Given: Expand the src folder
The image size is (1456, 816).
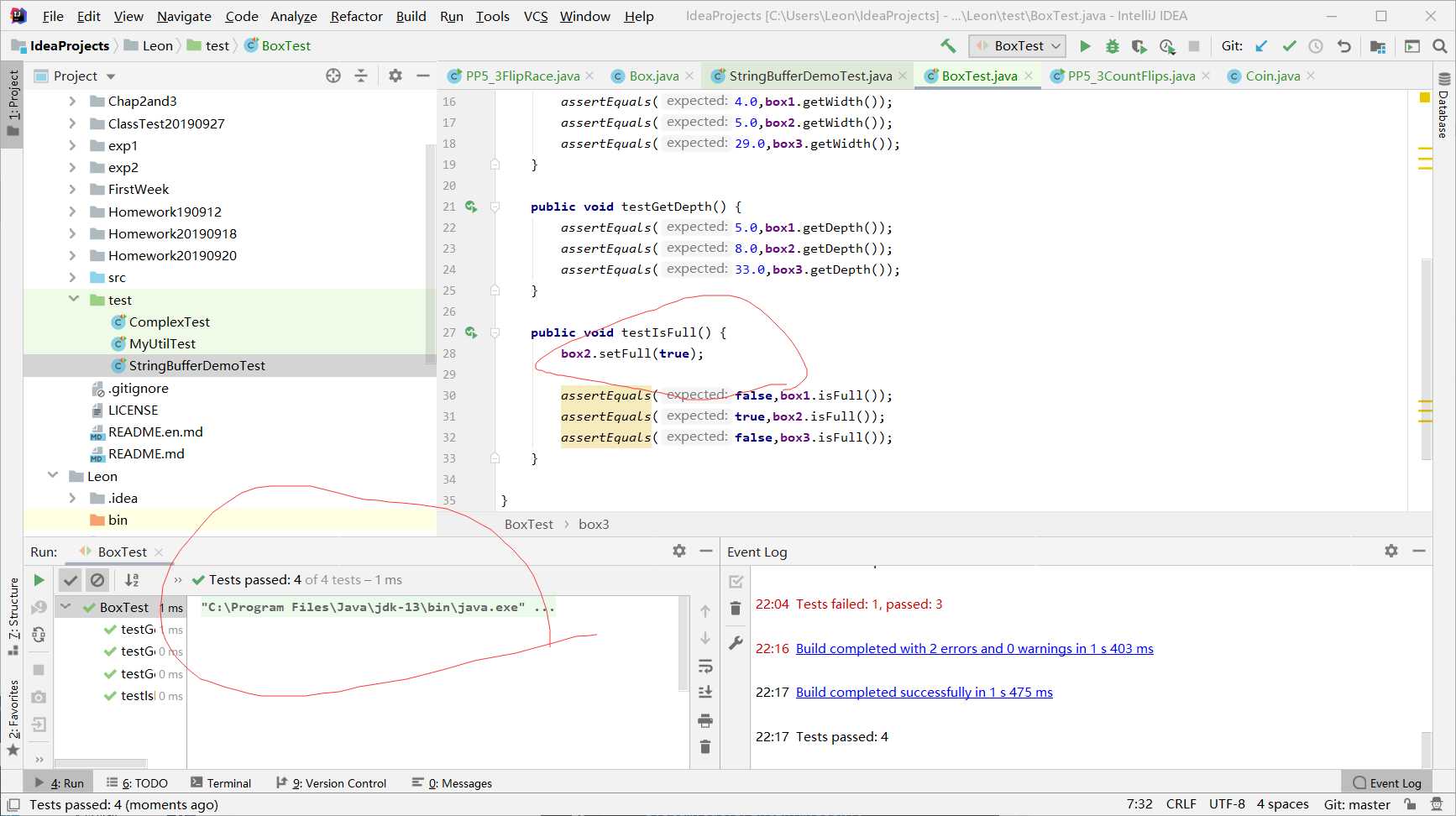Looking at the screenshot, I should pos(72,277).
